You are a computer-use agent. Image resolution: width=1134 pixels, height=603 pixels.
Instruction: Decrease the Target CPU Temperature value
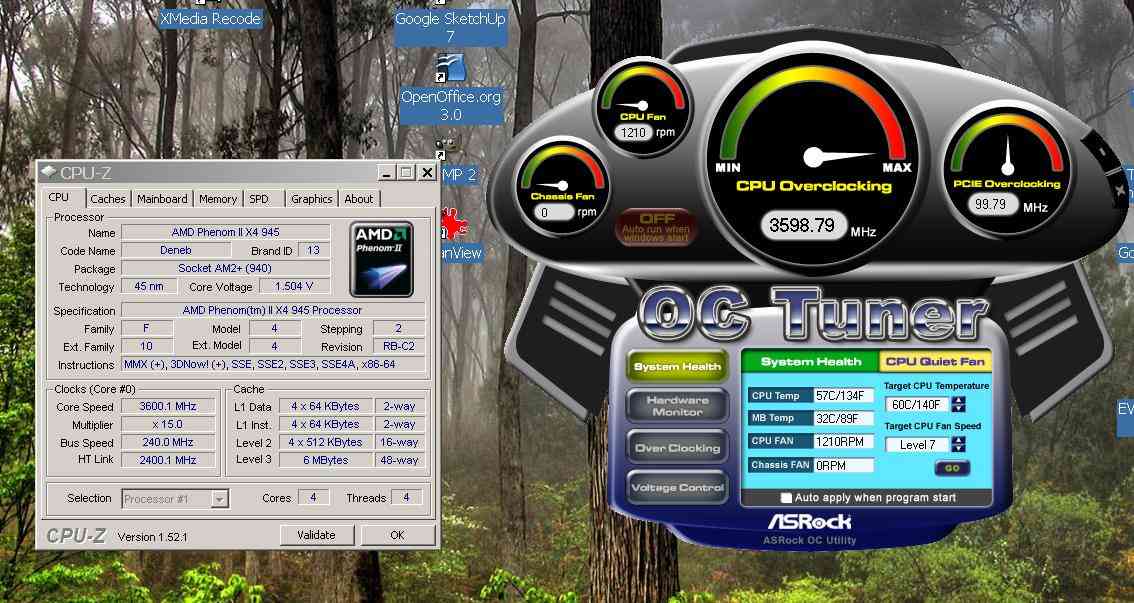(x=958, y=409)
